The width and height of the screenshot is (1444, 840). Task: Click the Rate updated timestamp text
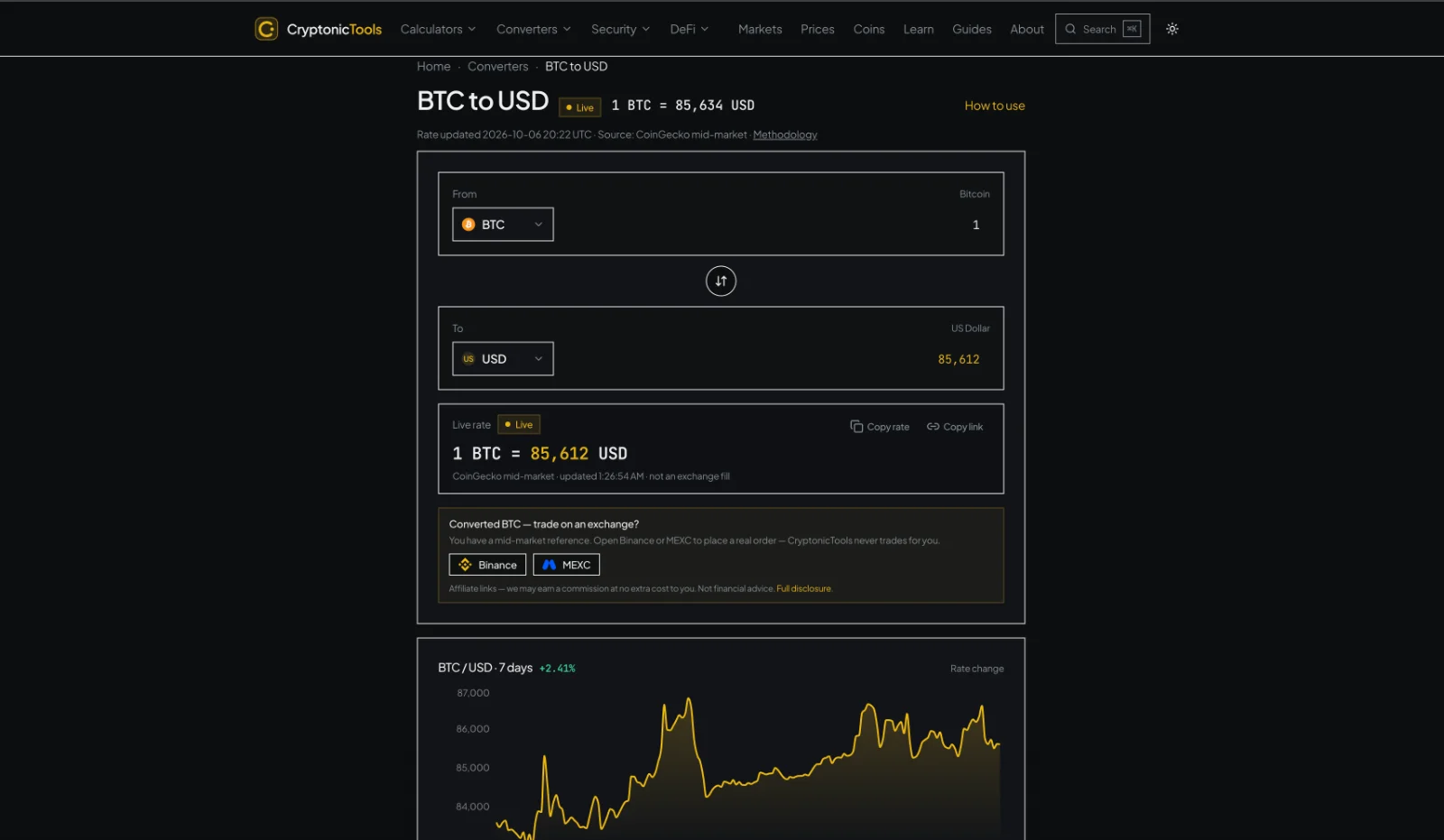click(504, 134)
